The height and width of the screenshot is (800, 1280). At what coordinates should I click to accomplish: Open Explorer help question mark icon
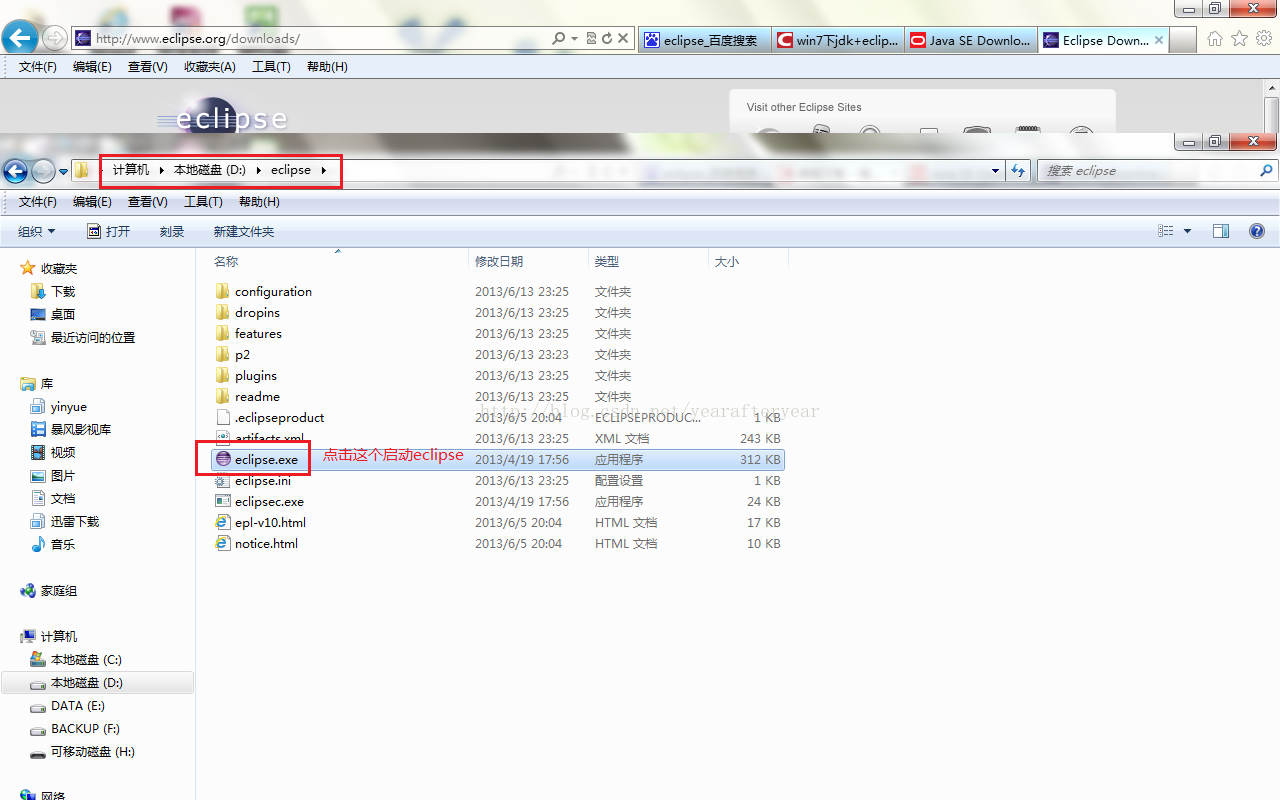click(1257, 231)
